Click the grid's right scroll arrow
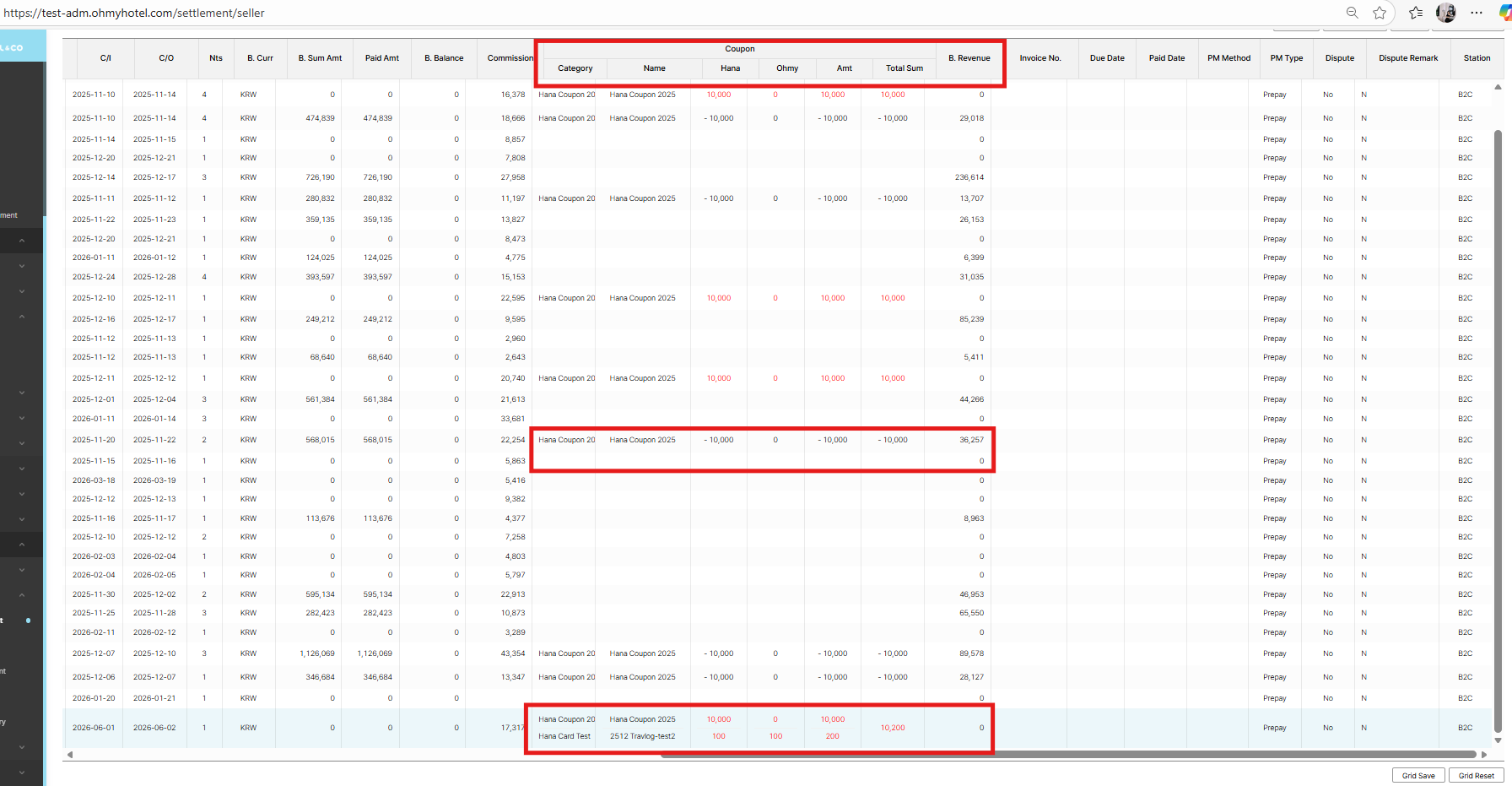Image resolution: width=1512 pixels, height=786 pixels. click(1484, 755)
